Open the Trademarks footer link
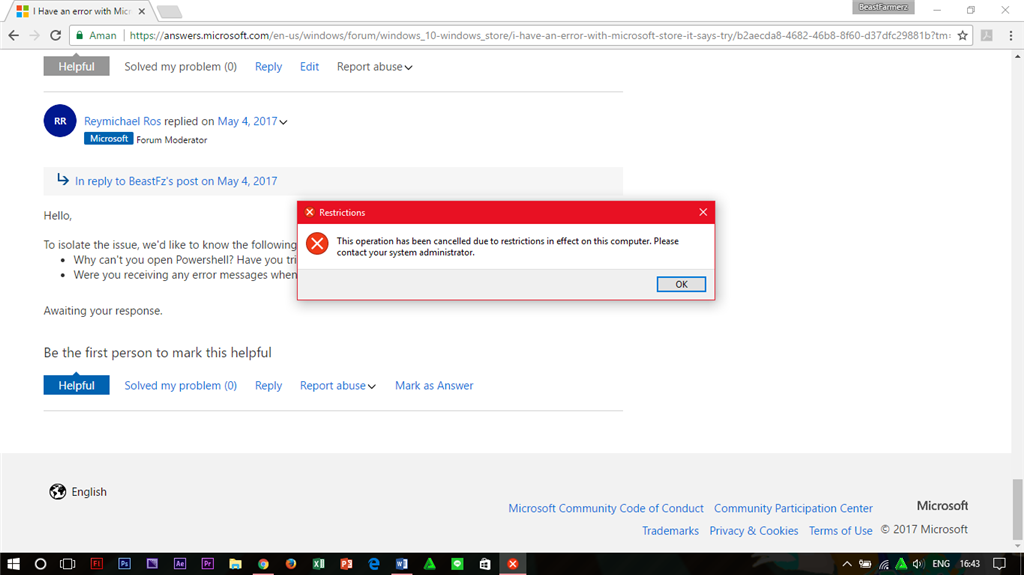 point(671,531)
